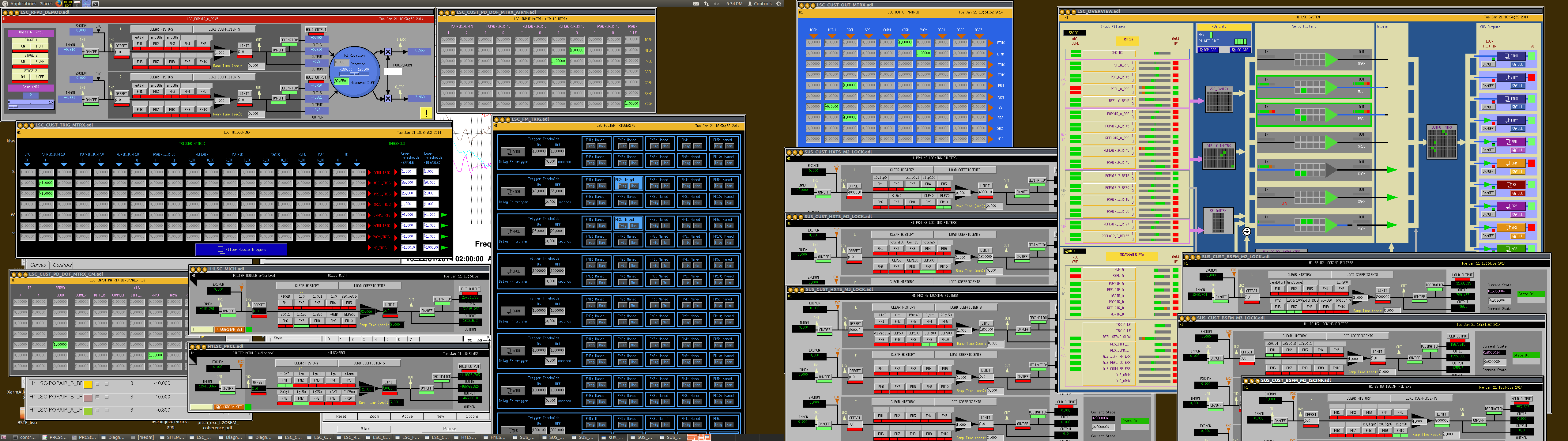Turn off whitening STAGE 1 OFF button
This screenshot has height=441, width=1568.
click(40, 46)
